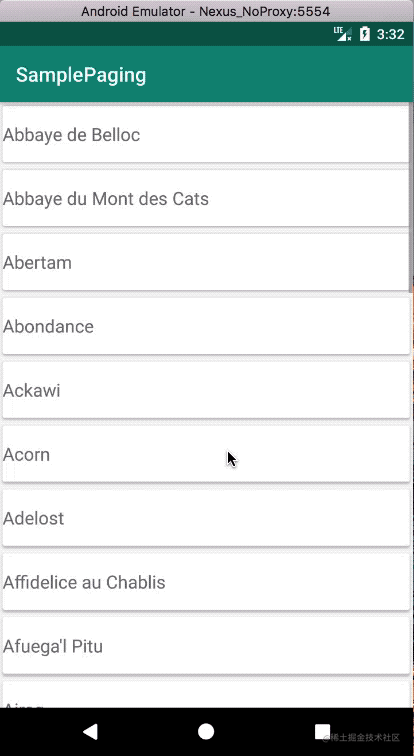Select the Ackawi card
Viewport: 414px width, 756px height.
point(206,391)
